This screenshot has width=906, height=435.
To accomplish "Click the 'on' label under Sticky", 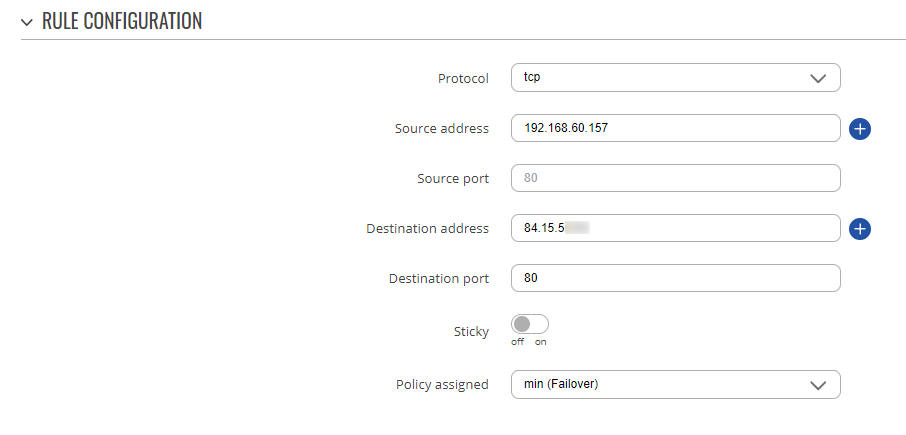I will click(x=540, y=342).
